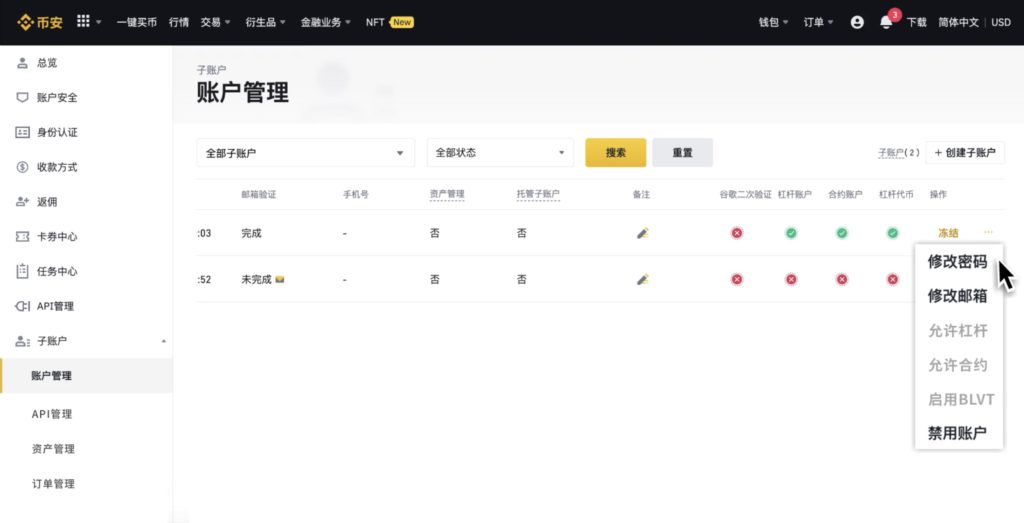This screenshot has width=1024, height=523.
Task: Go to 账户管理 in sidebar
Action: (x=86, y=375)
